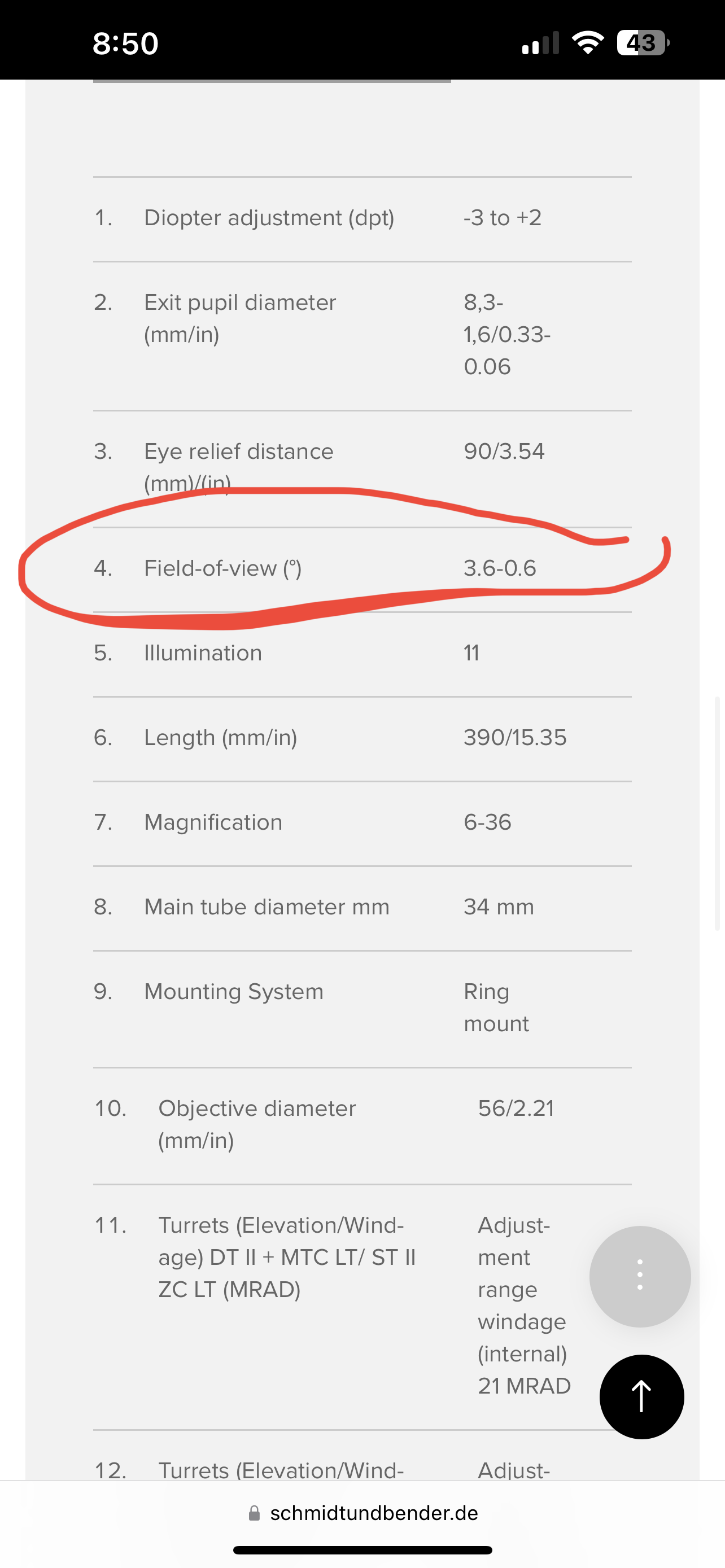This screenshot has width=725, height=1568.
Task: Tap the lock icon beside the site address
Action: click(x=255, y=1513)
